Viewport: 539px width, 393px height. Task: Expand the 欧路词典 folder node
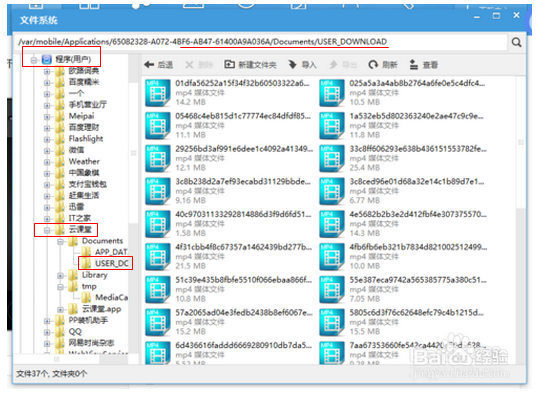pos(47,72)
